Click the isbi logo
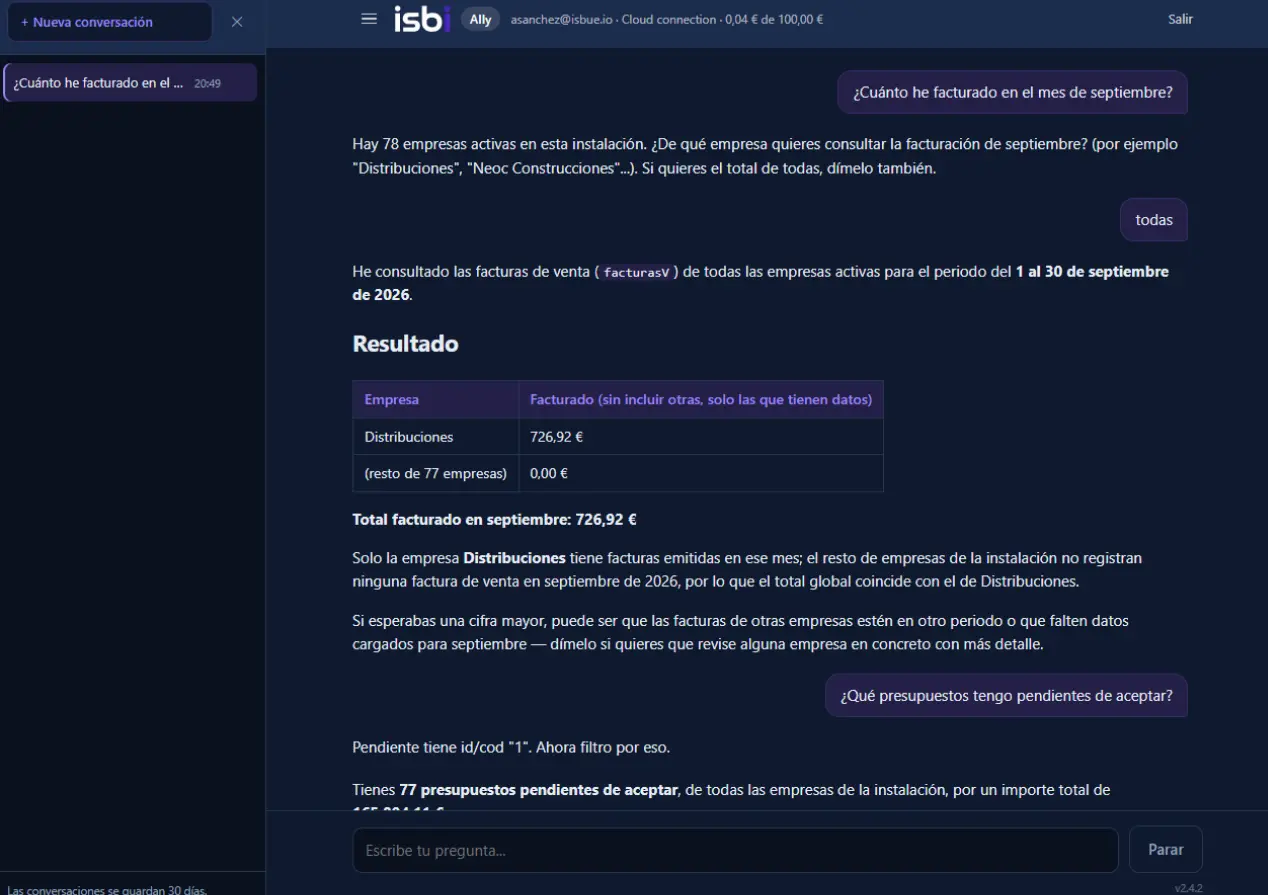This screenshot has width=1268, height=895. 422,19
